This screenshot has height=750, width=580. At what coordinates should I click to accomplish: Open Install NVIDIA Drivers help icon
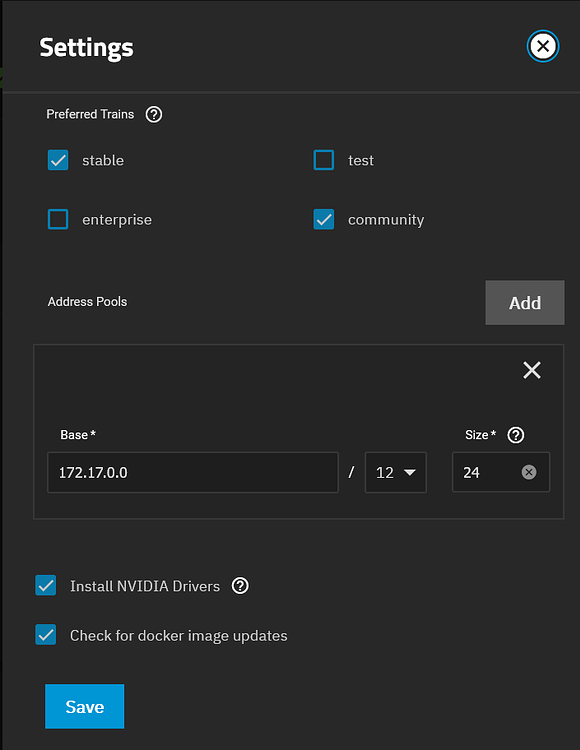click(240, 586)
